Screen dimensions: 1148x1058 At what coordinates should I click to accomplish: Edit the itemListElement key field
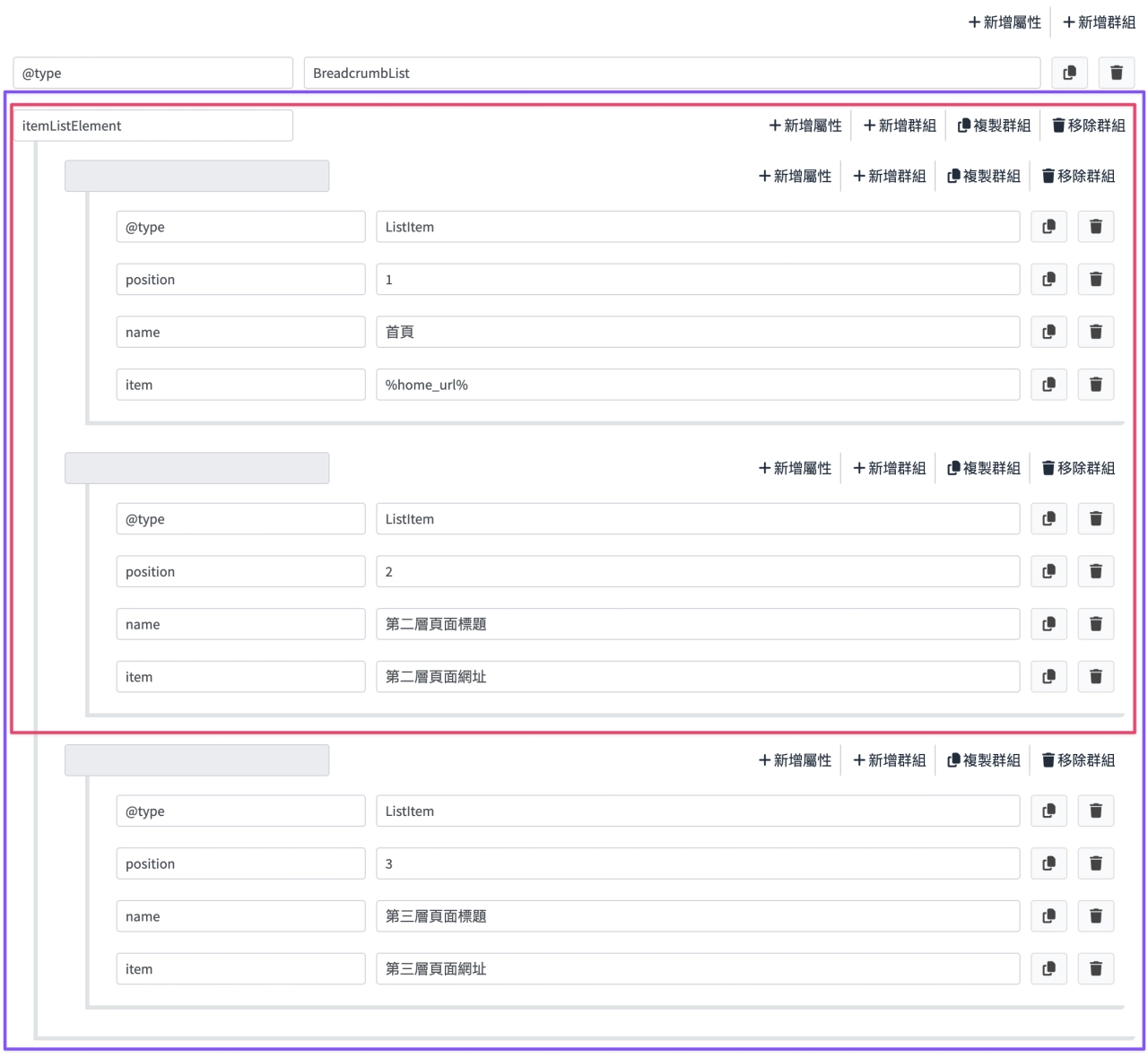click(152, 126)
